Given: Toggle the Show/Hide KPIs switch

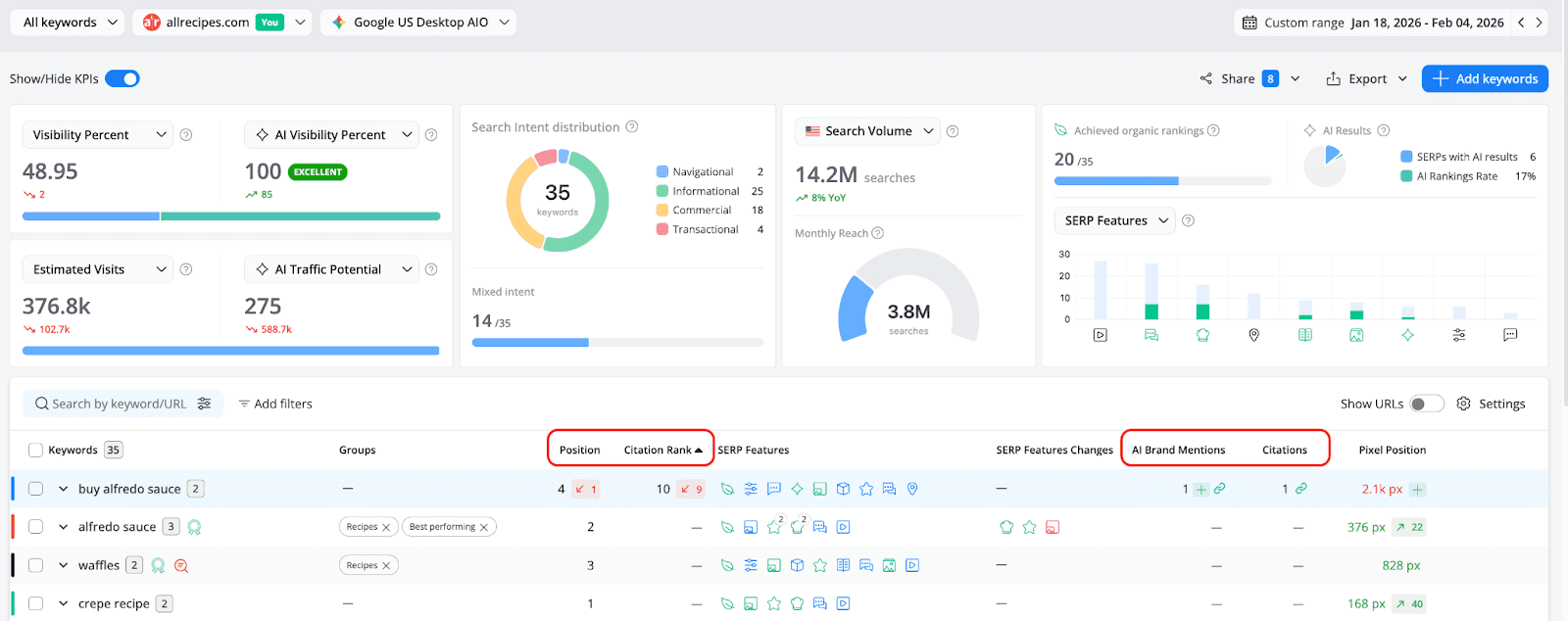Looking at the screenshot, I should (x=122, y=79).
